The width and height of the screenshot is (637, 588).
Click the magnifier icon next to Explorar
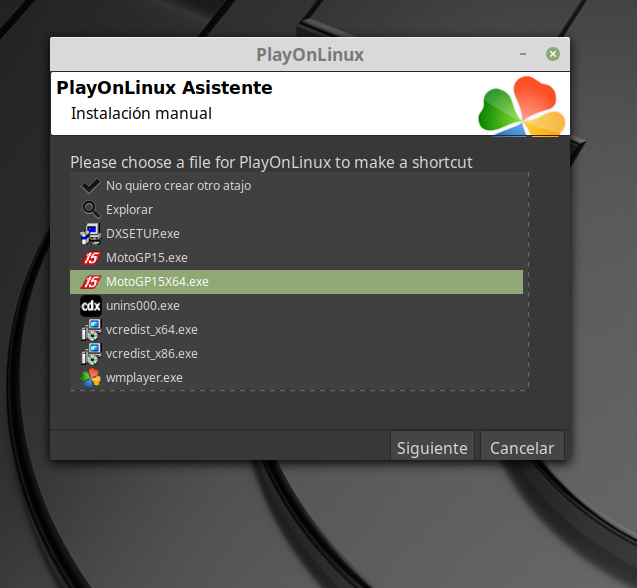(x=90, y=210)
